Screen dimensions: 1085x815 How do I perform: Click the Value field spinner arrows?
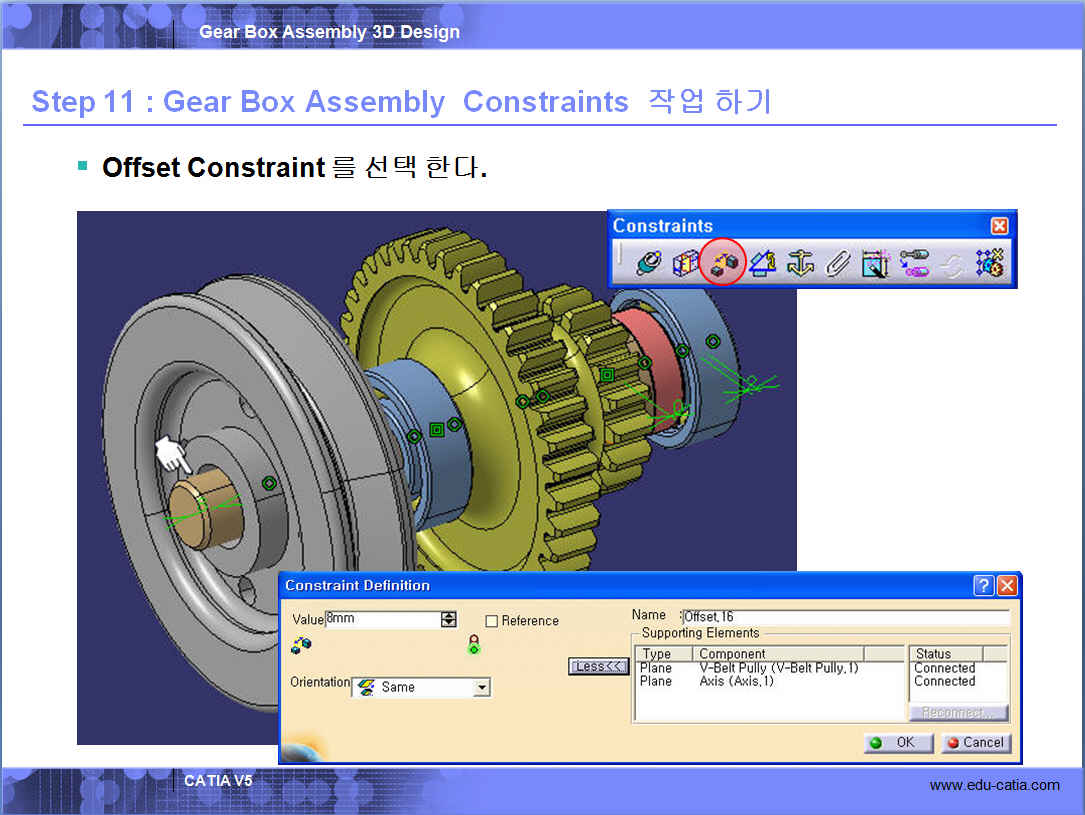click(448, 620)
